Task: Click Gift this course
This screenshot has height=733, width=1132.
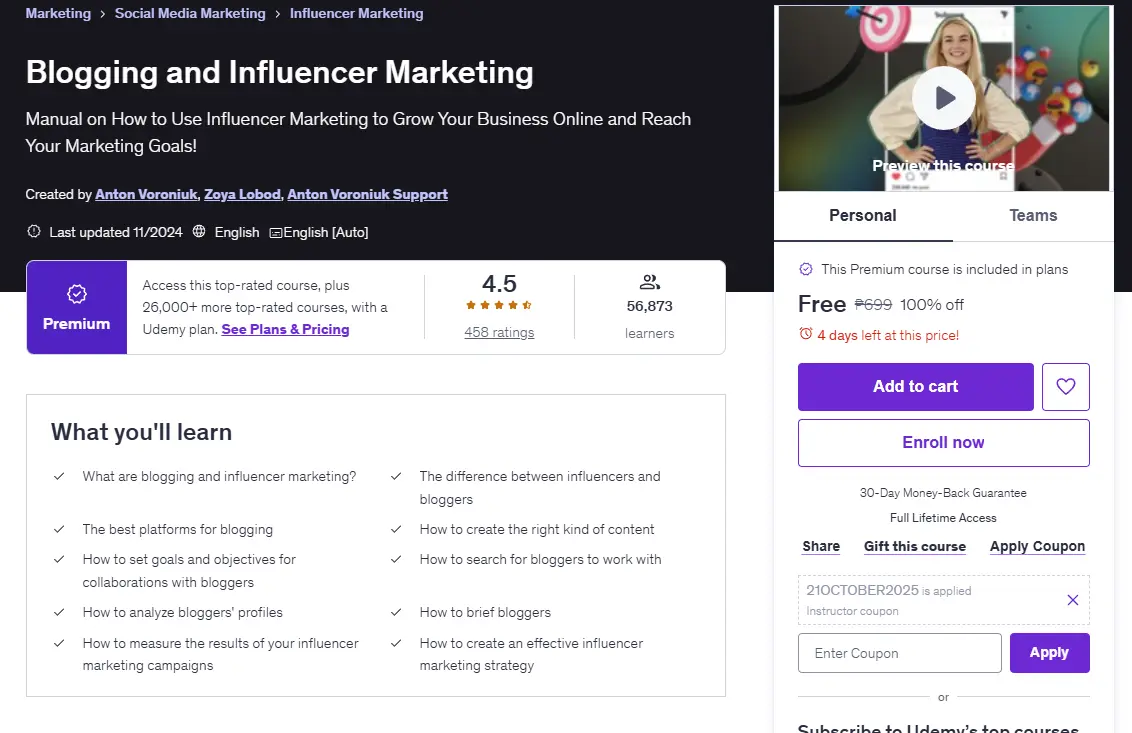Action: [x=915, y=547]
